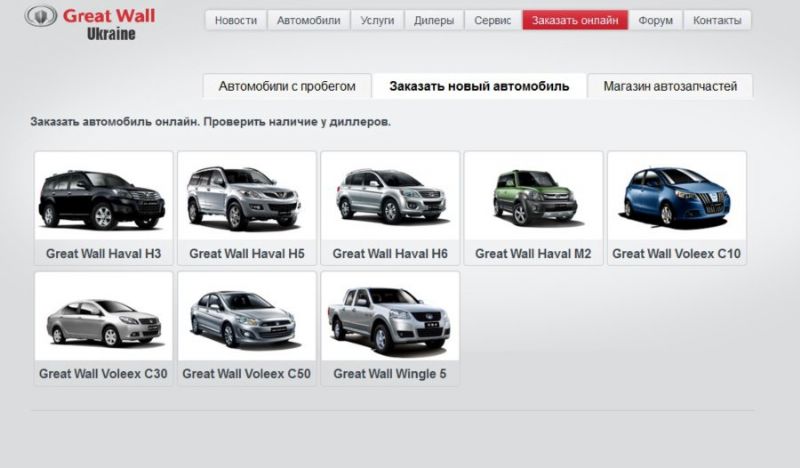Click the Great Wall Wingle 5 text label
The width and height of the screenshot is (800, 468).
(390, 374)
